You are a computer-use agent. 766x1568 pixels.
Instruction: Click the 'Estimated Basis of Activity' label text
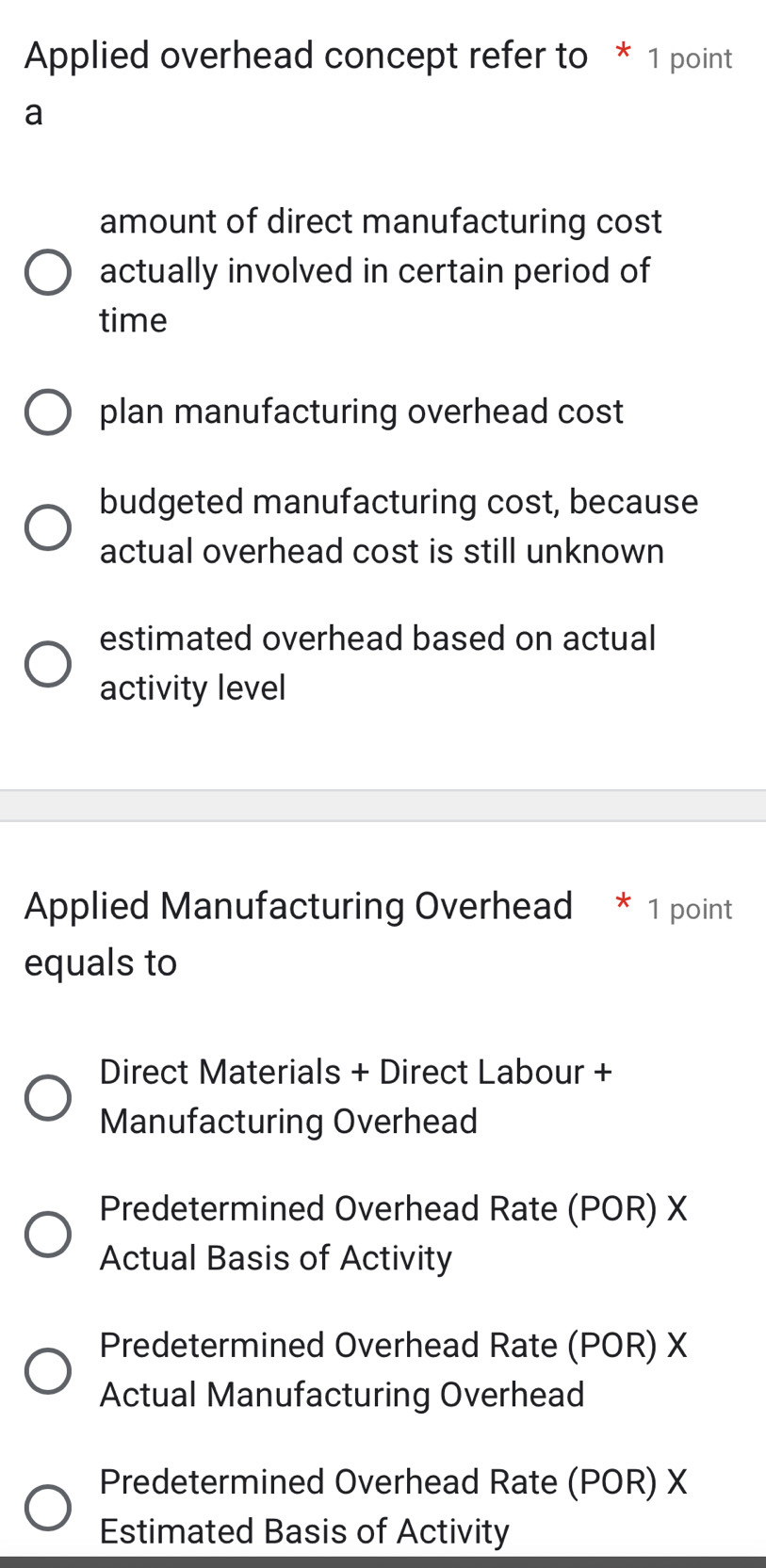click(303, 1531)
